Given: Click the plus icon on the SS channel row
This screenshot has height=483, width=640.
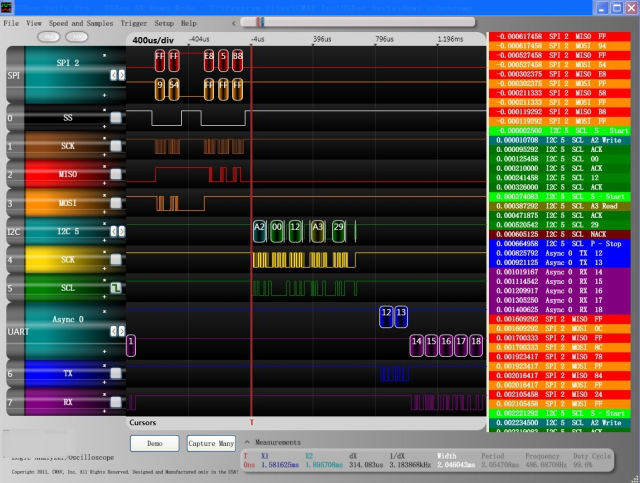Looking at the screenshot, I should (x=104, y=127).
